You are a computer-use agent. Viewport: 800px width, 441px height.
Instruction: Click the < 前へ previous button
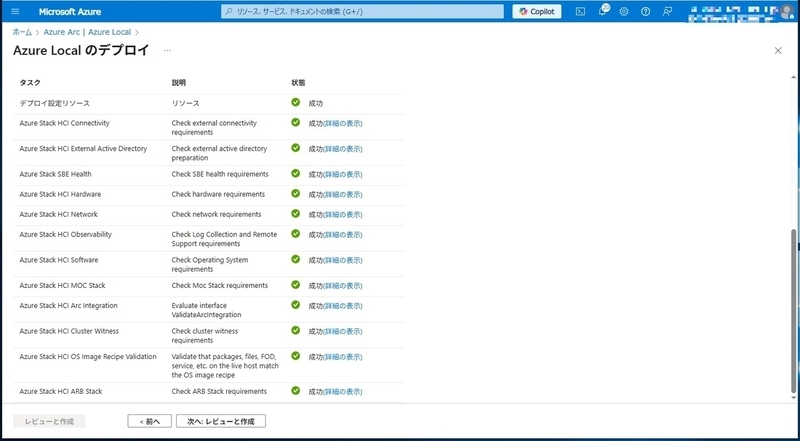[149, 421]
